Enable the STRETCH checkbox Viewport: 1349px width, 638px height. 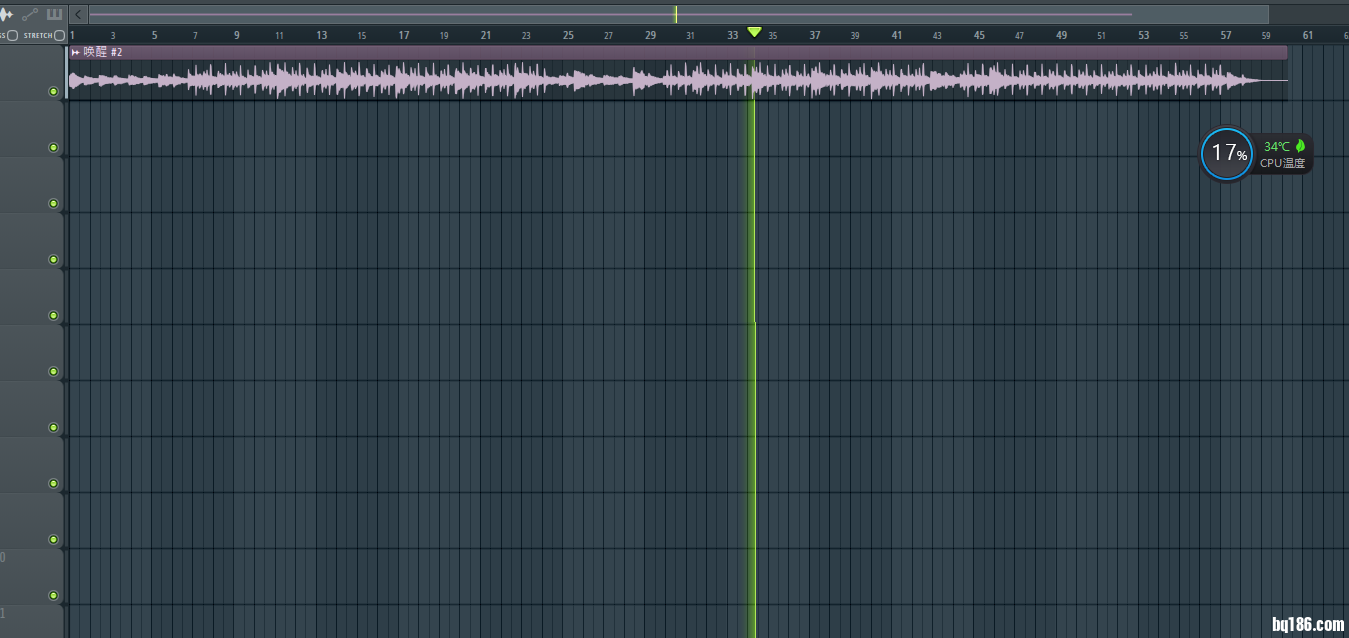click(x=60, y=35)
